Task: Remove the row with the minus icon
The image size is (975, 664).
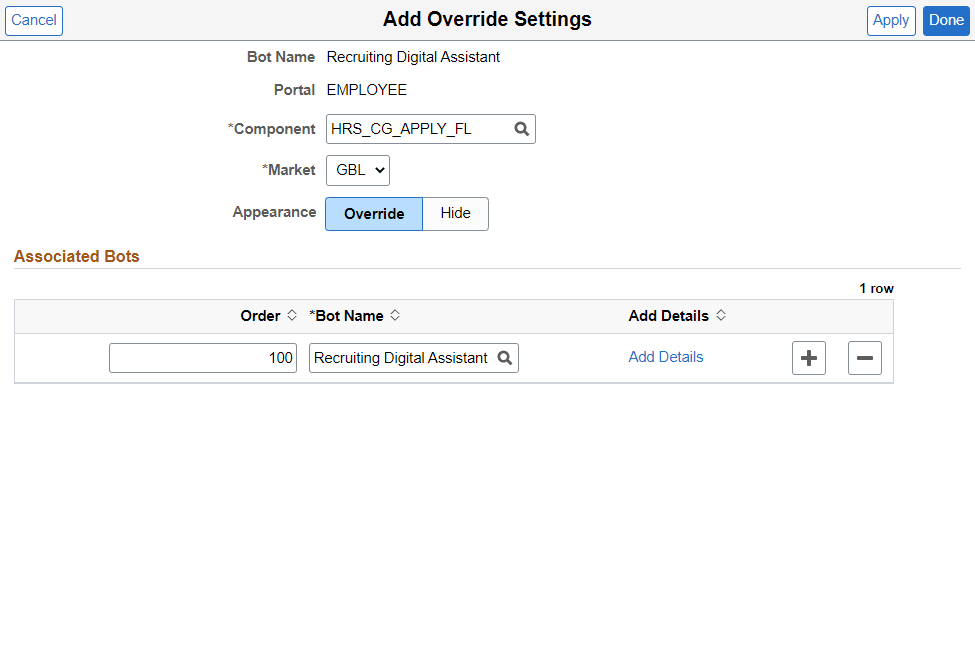Action: pos(864,357)
